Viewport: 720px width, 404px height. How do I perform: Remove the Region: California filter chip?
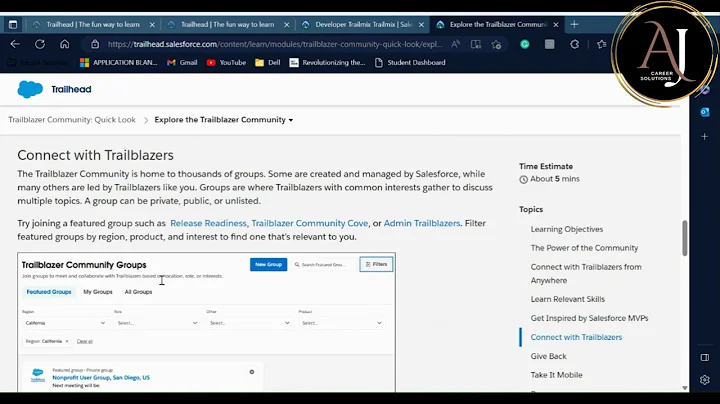67,341
